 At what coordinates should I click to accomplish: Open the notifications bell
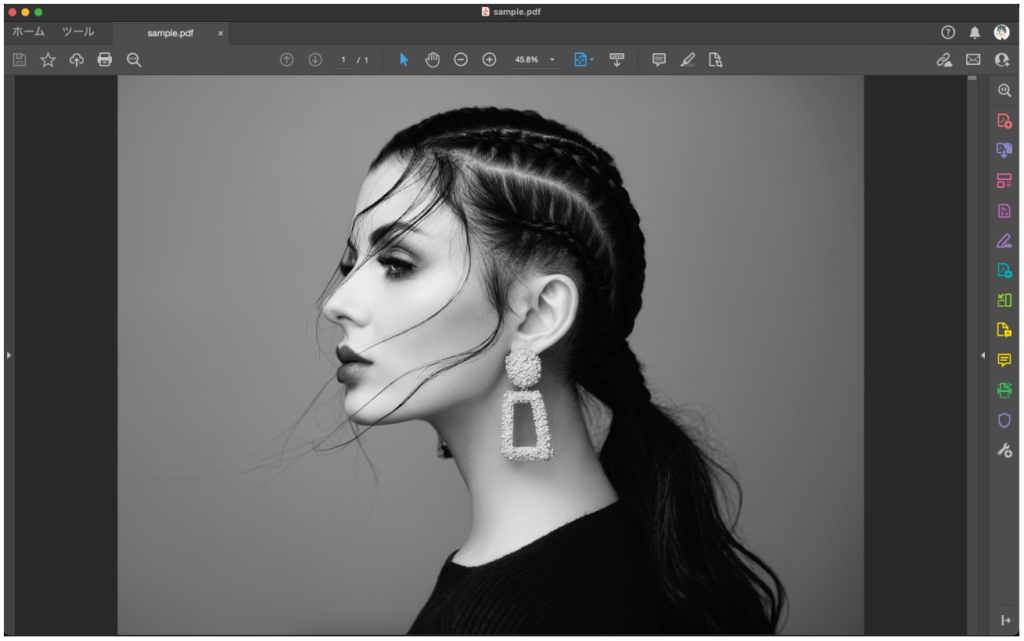[x=975, y=33]
